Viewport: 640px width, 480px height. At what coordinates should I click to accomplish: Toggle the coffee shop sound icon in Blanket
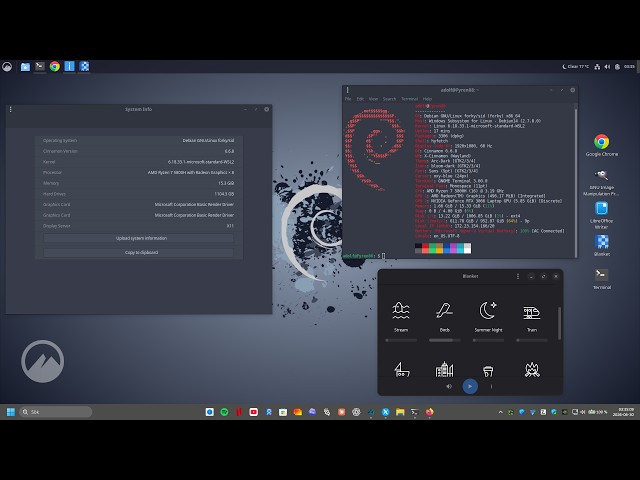point(488,371)
